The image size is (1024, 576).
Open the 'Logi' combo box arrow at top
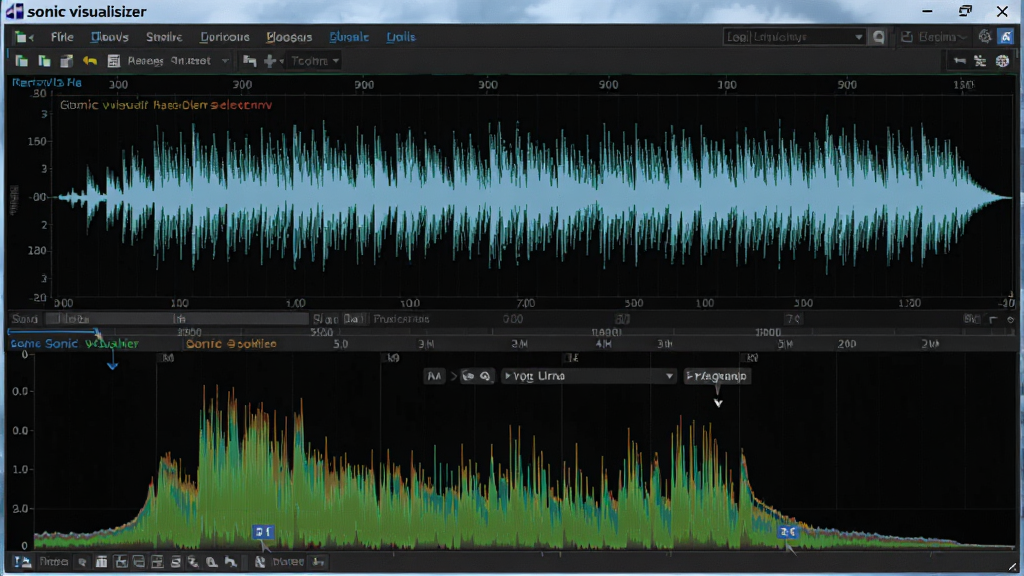tap(858, 37)
